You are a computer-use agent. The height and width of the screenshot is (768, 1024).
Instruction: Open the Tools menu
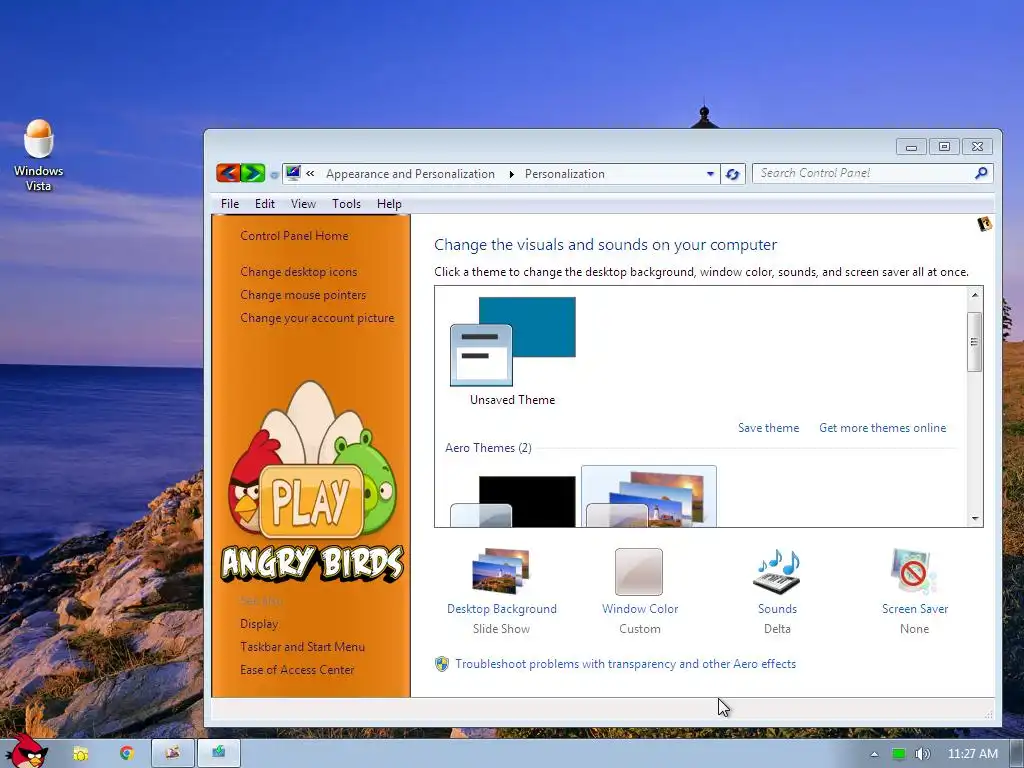346,204
